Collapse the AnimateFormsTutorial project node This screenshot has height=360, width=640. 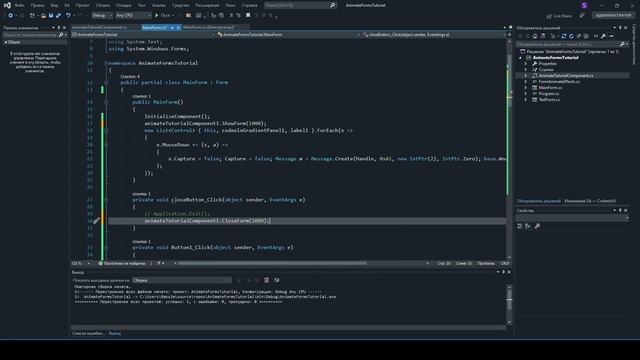coord(520,58)
